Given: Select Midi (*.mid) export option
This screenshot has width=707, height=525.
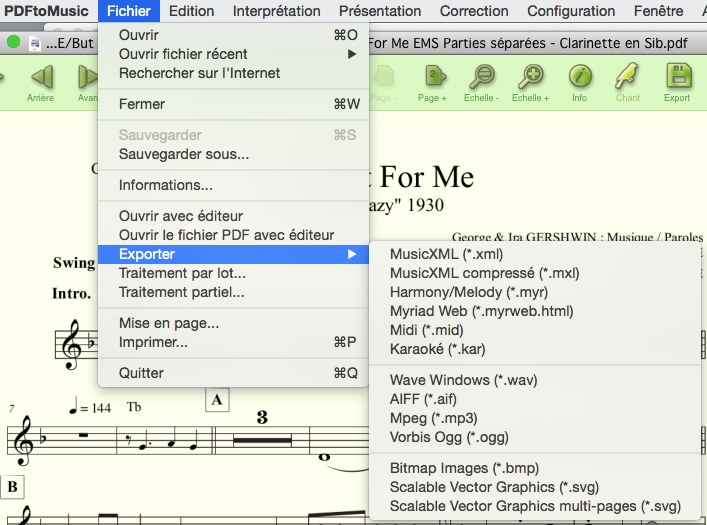Looking at the screenshot, I should (x=427, y=330).
